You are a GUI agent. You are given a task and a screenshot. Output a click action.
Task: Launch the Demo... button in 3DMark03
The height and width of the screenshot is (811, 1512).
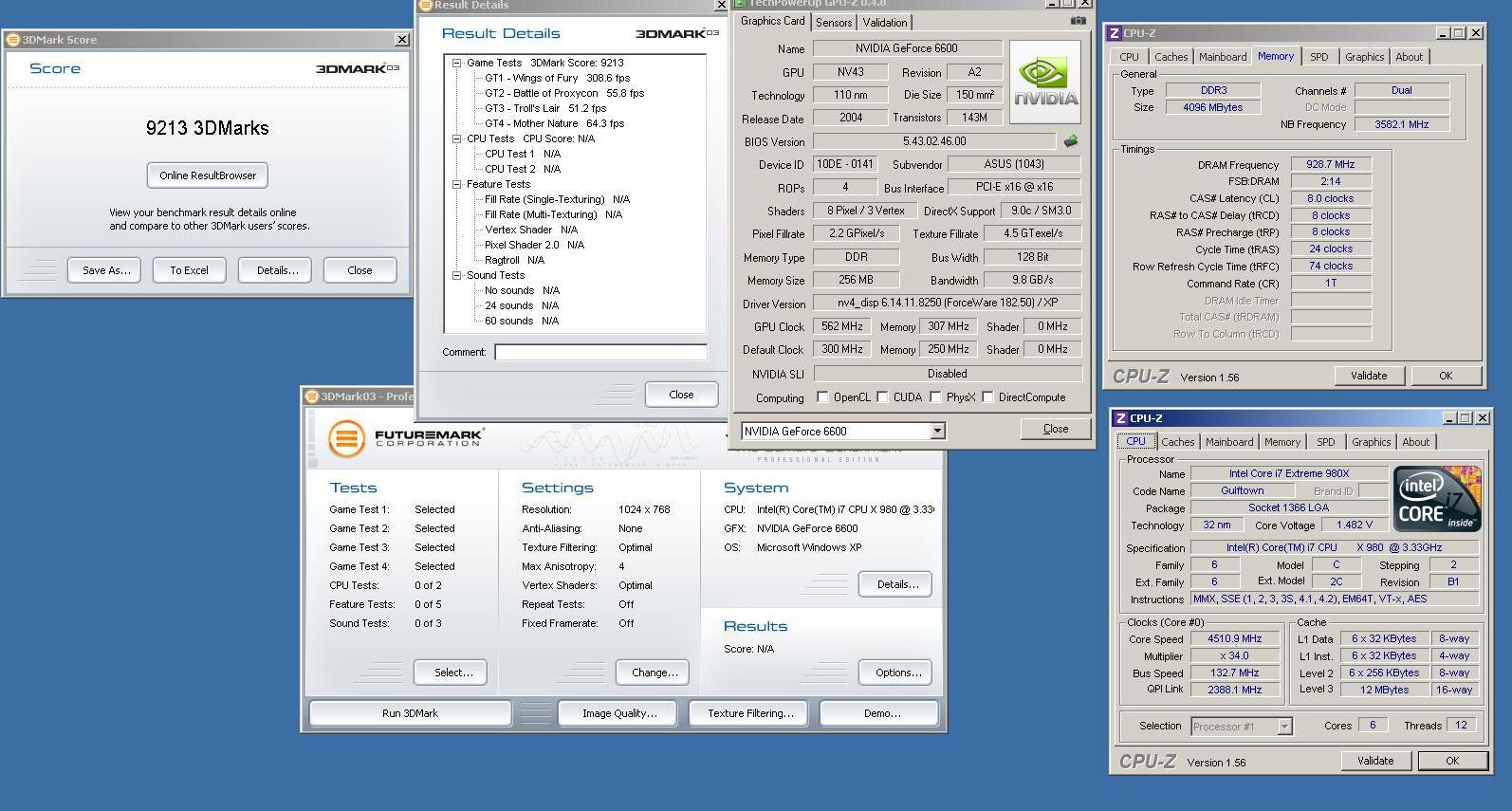(x=881, y=713)
